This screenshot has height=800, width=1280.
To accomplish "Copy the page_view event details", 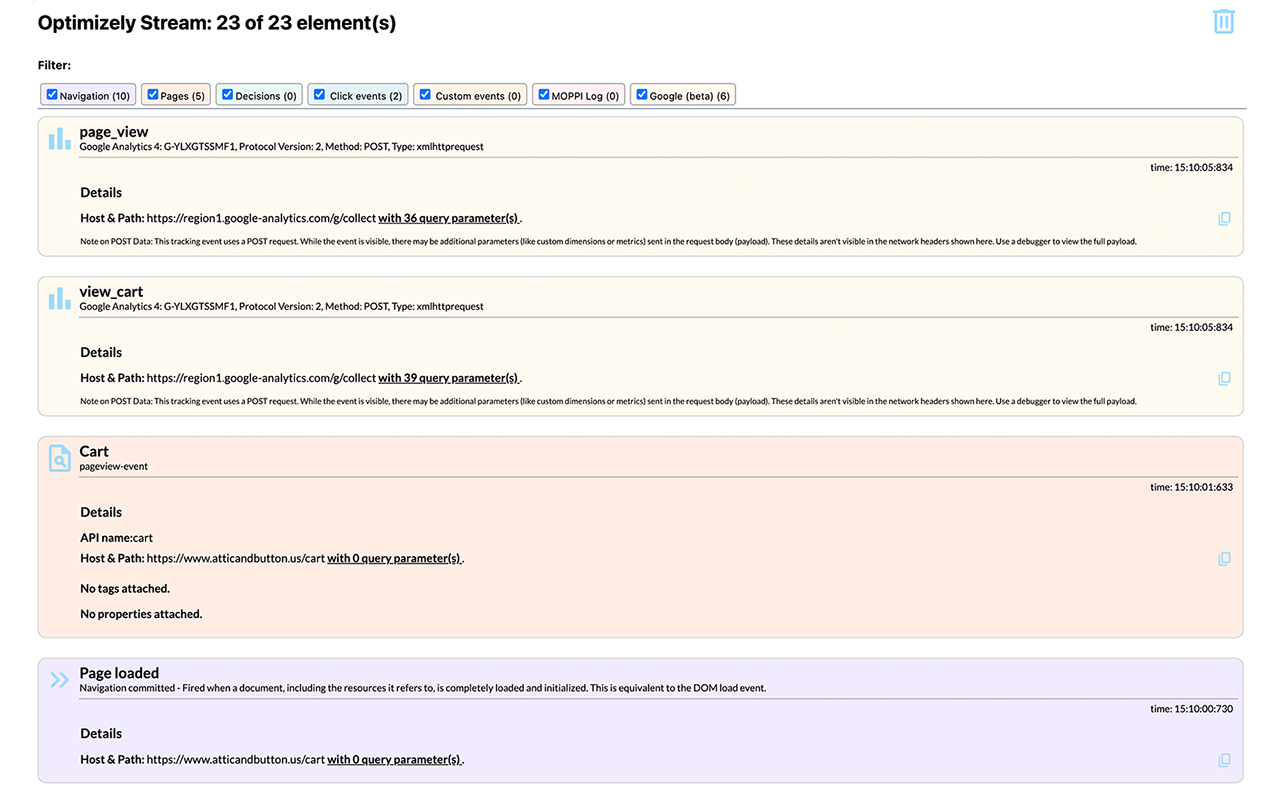I will click(1224, 218).
